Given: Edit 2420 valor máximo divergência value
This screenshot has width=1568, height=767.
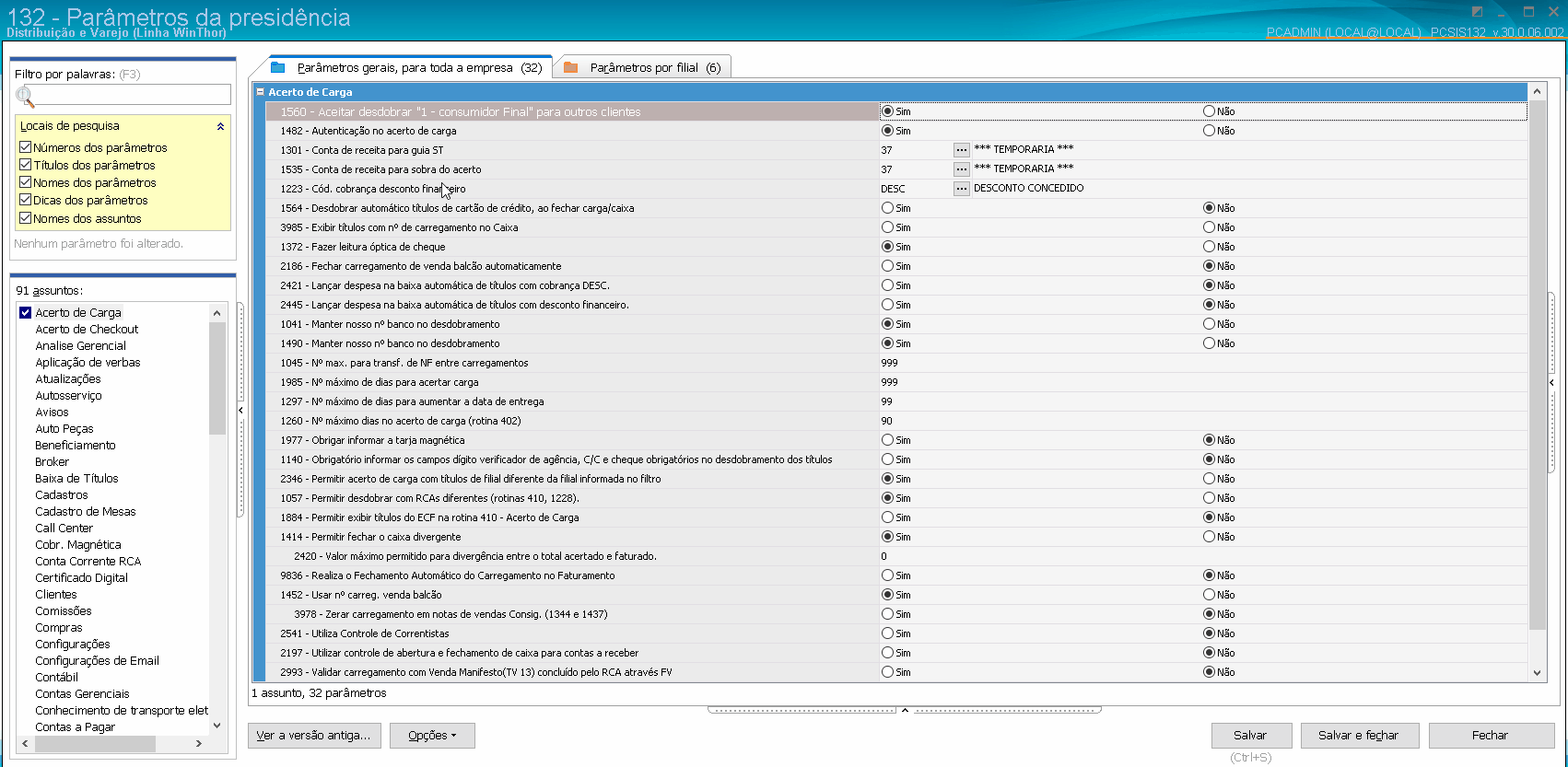Looking at the screenshot, I should pos(1202,556).
